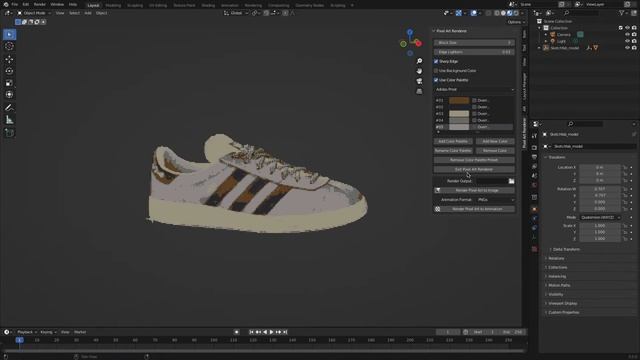Open rotation Mode Quaternion dropdown
The width and height of the screenshot is (640, 360).
point(600,218)
